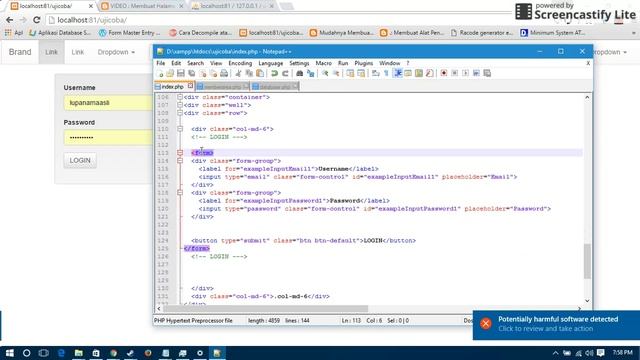Start macro recording with red dot icon
This screenshot has width=640, height=360.
point(444,73)
